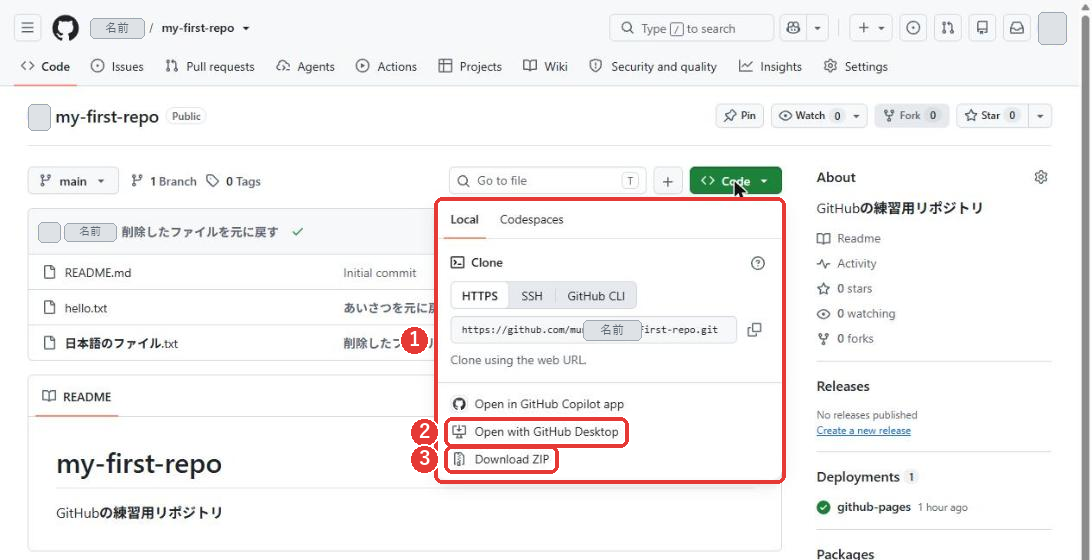
Task: Expand the Copilot dropdown arrow
Action: (x=817, y=28)
